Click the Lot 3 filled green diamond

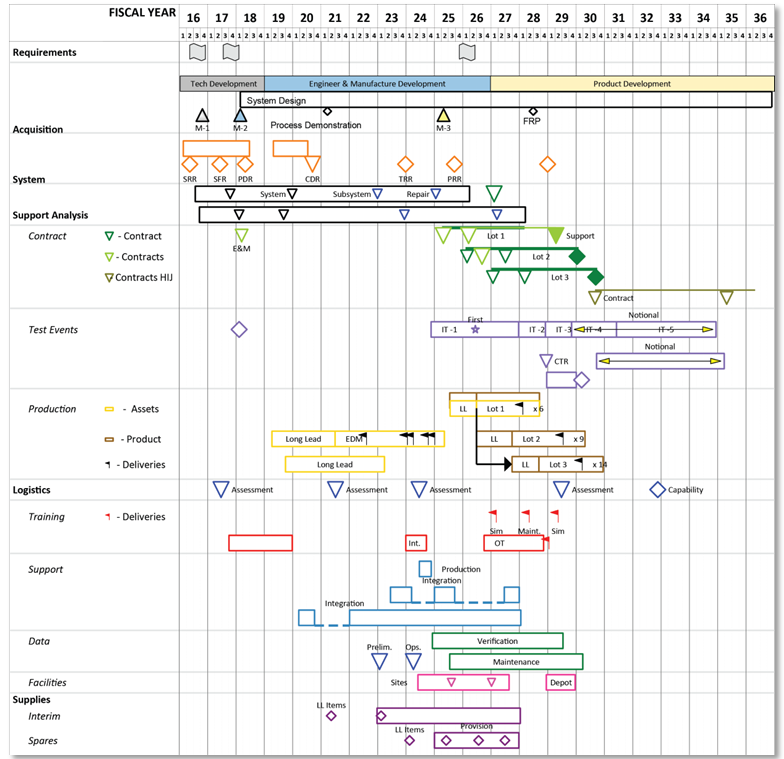click(595, 277)
